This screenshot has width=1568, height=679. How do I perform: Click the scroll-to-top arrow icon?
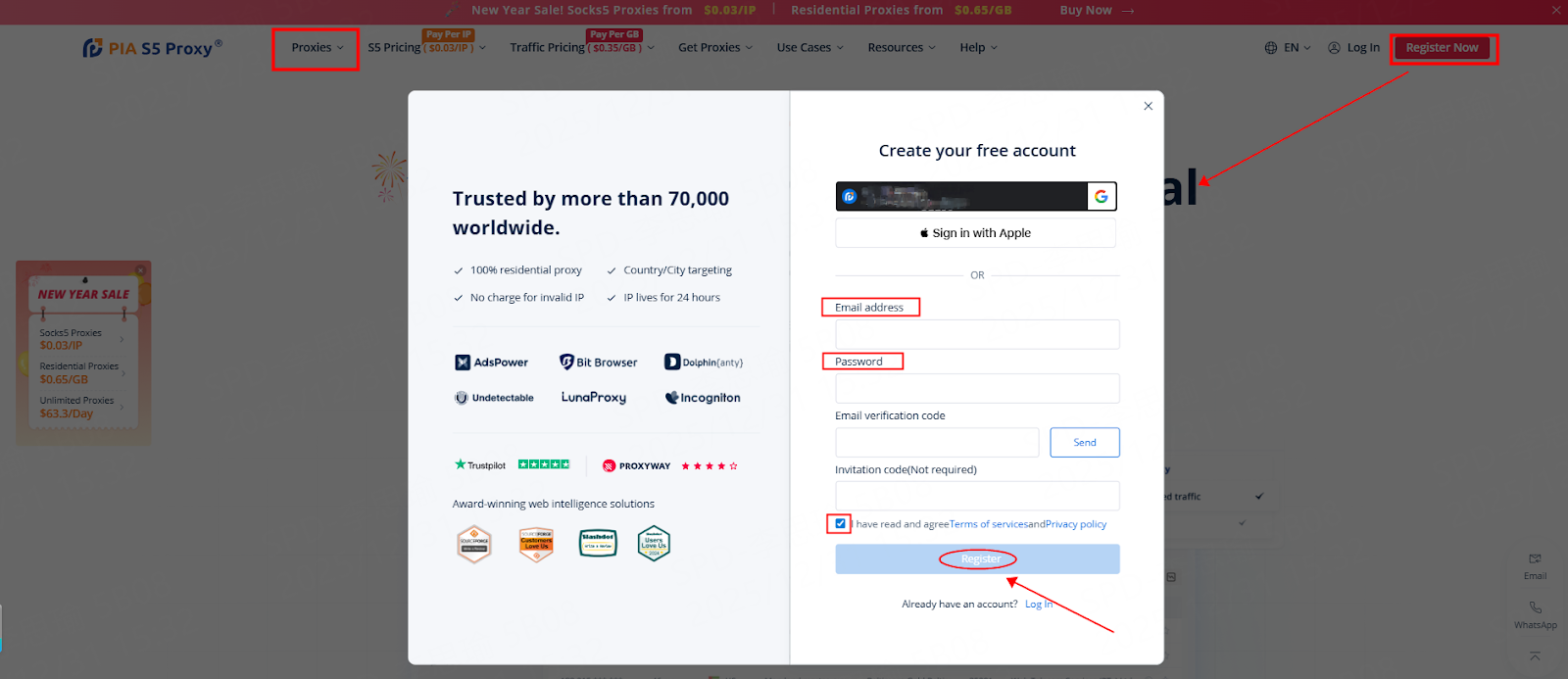(1535, 655)
